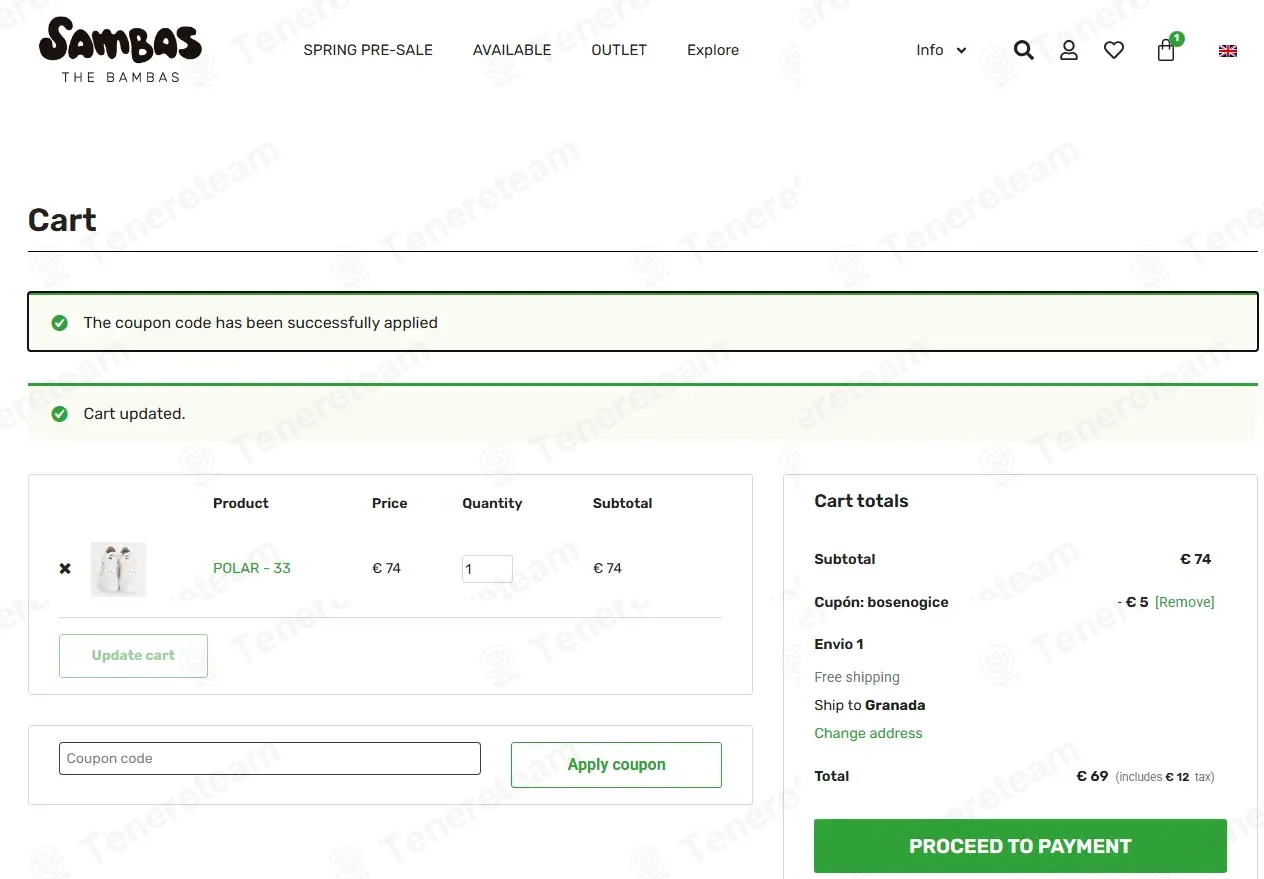Go to the AVAILABLE menu item
The image size is (1264, 879).
[512, 50]
